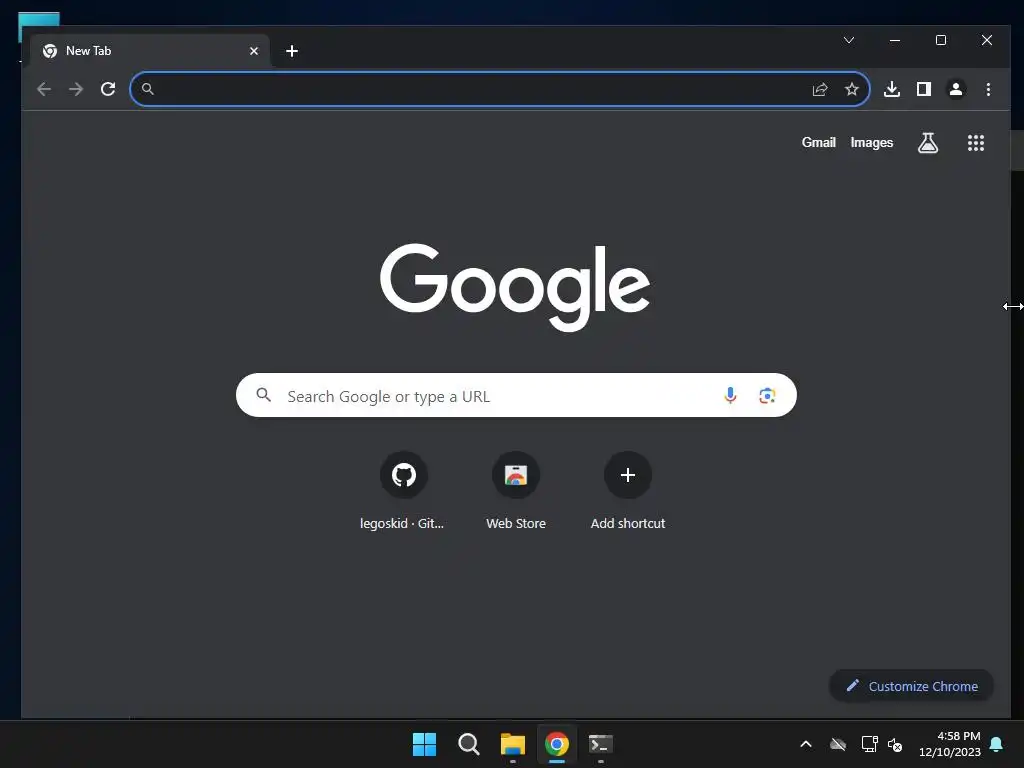Screen dimensions: 1024x768
Task: Open taskbar Search
Action: [469, 744]
